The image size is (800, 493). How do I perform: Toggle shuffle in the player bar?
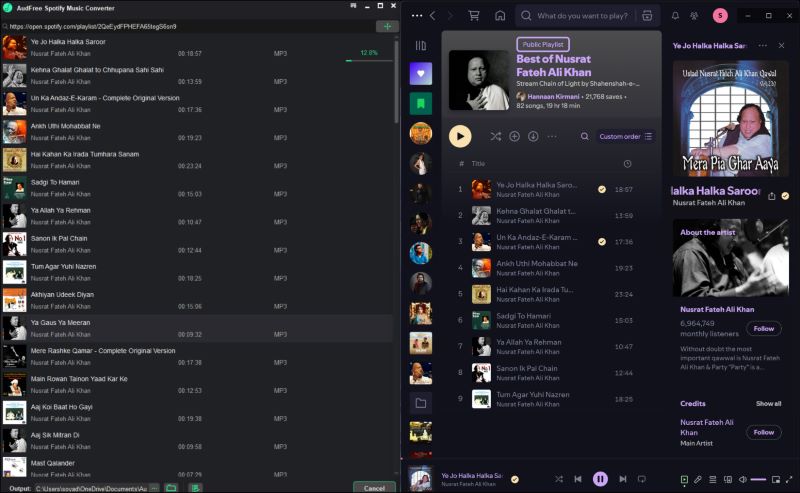[559, 479]
